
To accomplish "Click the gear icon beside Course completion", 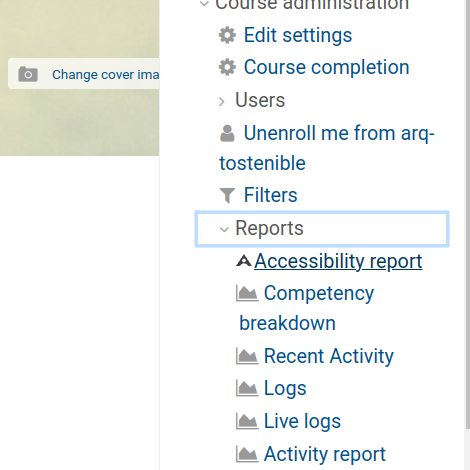I will point(227,67).
